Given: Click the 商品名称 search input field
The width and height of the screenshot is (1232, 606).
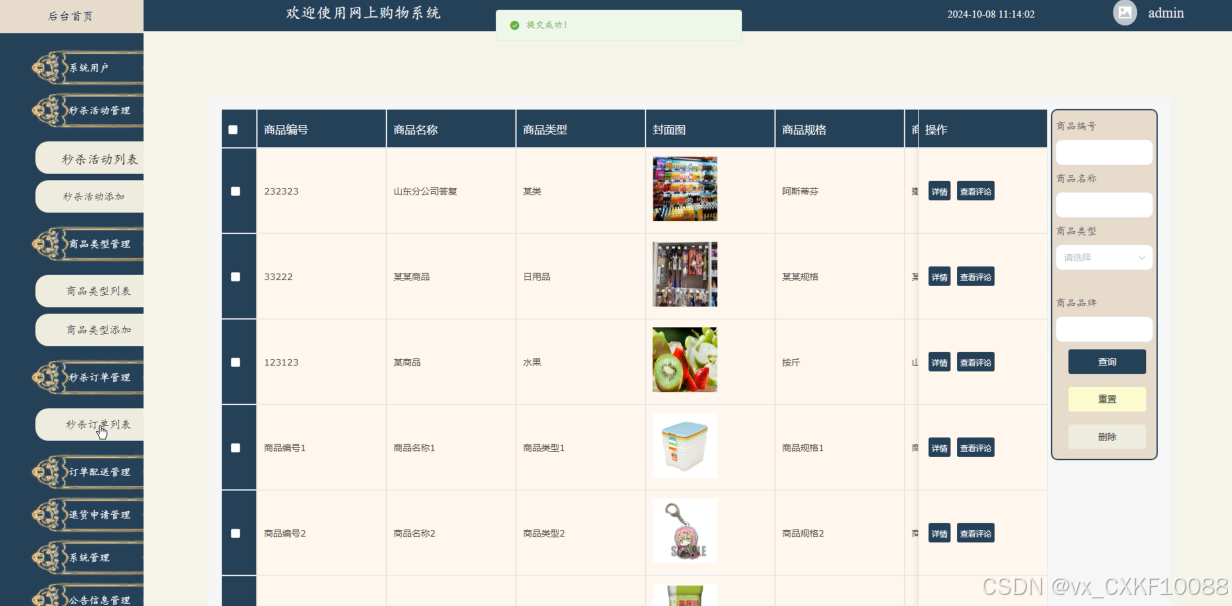Looking at the screenshot, I should point(1104,205).
